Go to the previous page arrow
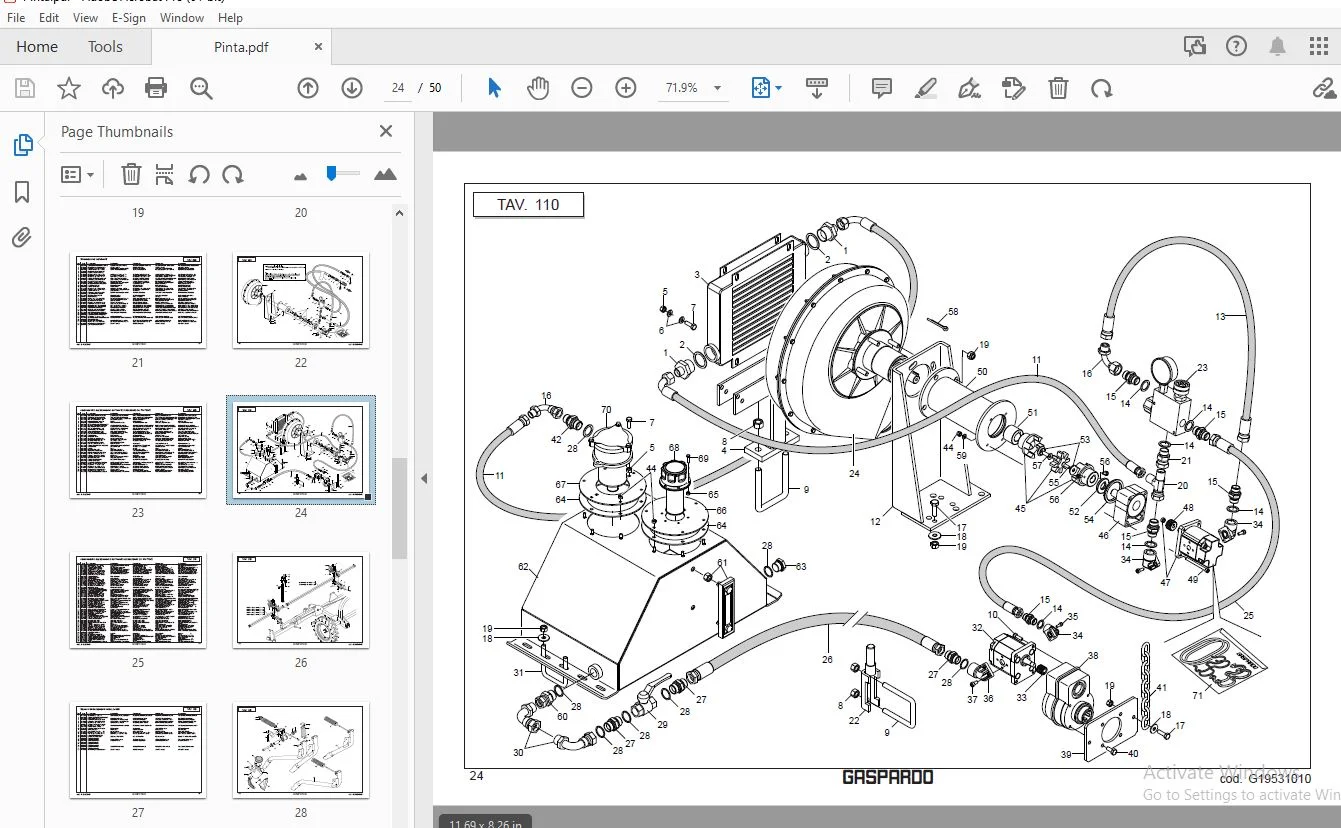Image resolution: width=1341 pixels, height=828 pixels. coord(308,88)
